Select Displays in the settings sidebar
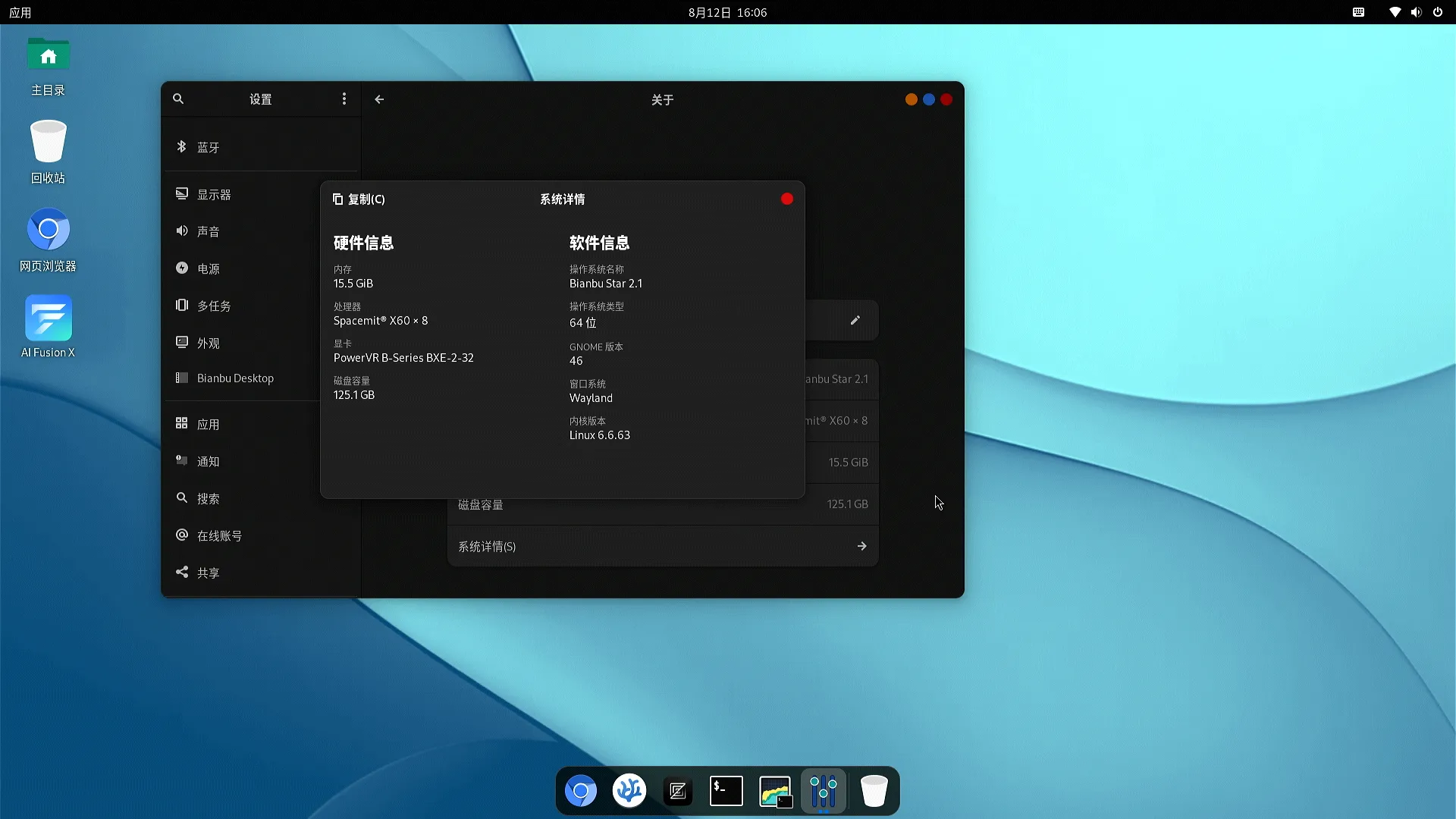 click(214, 194)
